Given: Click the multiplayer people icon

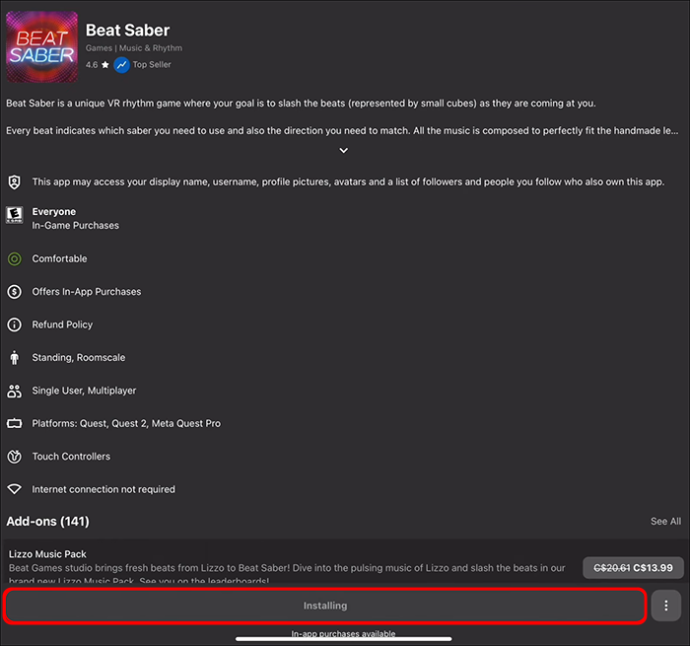Looking at the screenshot, I should tap(15, 391).
